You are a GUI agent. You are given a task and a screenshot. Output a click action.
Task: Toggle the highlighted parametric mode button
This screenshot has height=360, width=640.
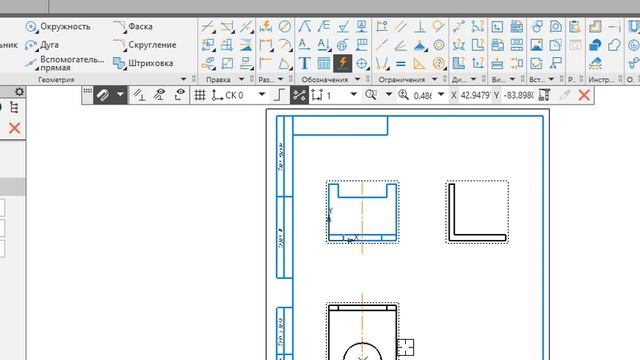(299, 95)
